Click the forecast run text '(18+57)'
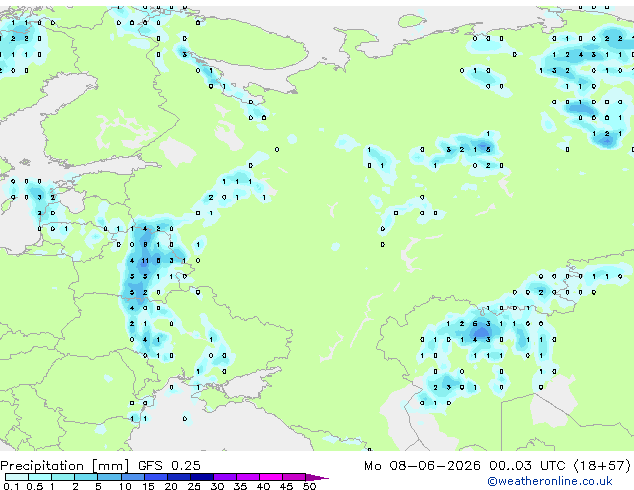Screen dimensions: 634x490 (x=602, y=466)
